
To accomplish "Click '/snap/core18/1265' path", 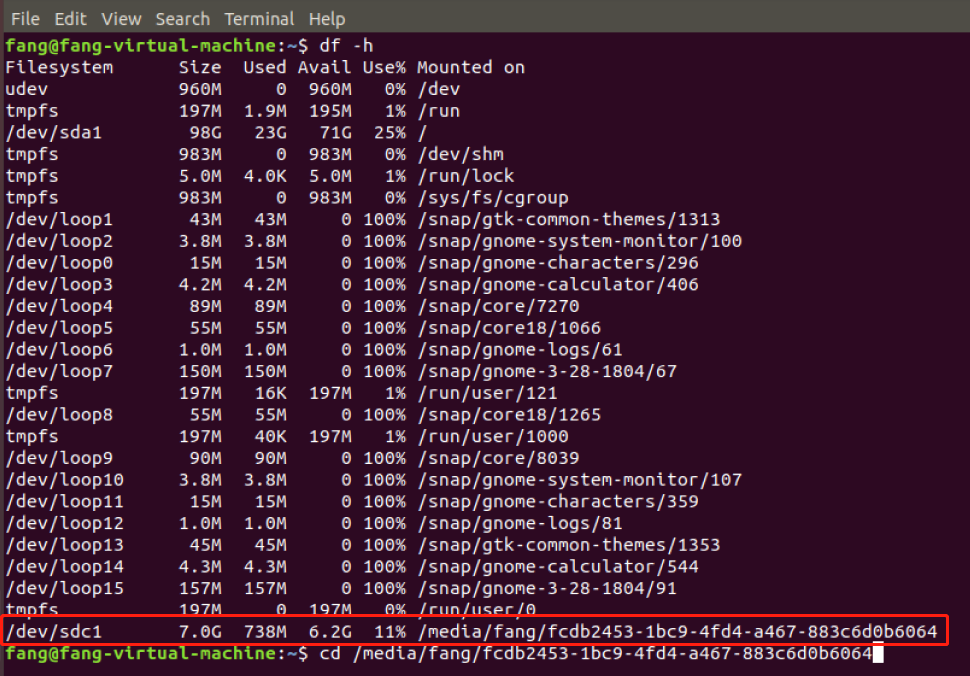I will coord(509,414).
